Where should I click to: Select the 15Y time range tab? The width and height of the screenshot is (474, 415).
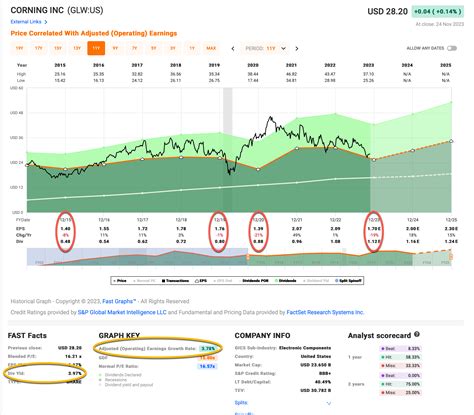(58, 48)
